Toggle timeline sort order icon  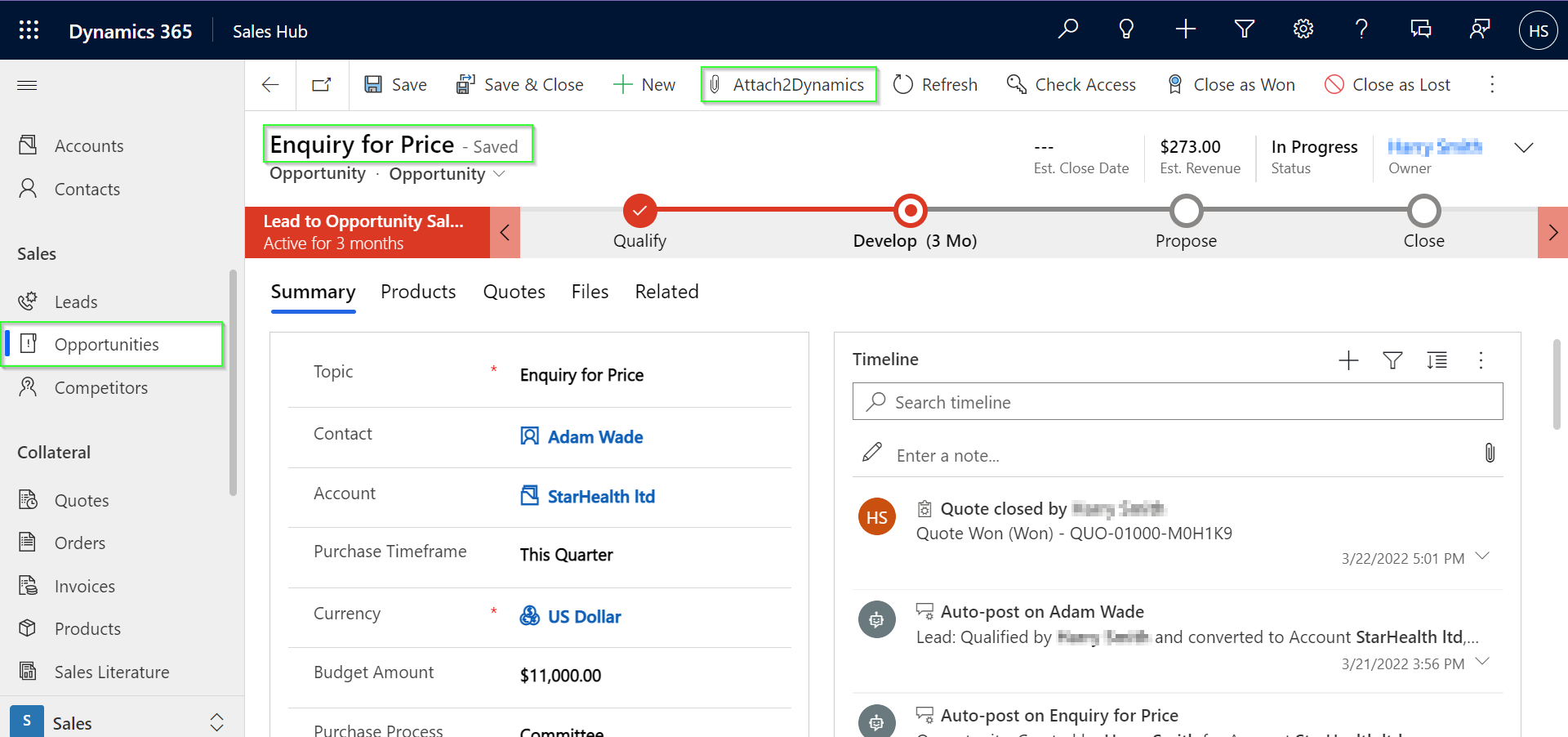tap(1437, 360)
